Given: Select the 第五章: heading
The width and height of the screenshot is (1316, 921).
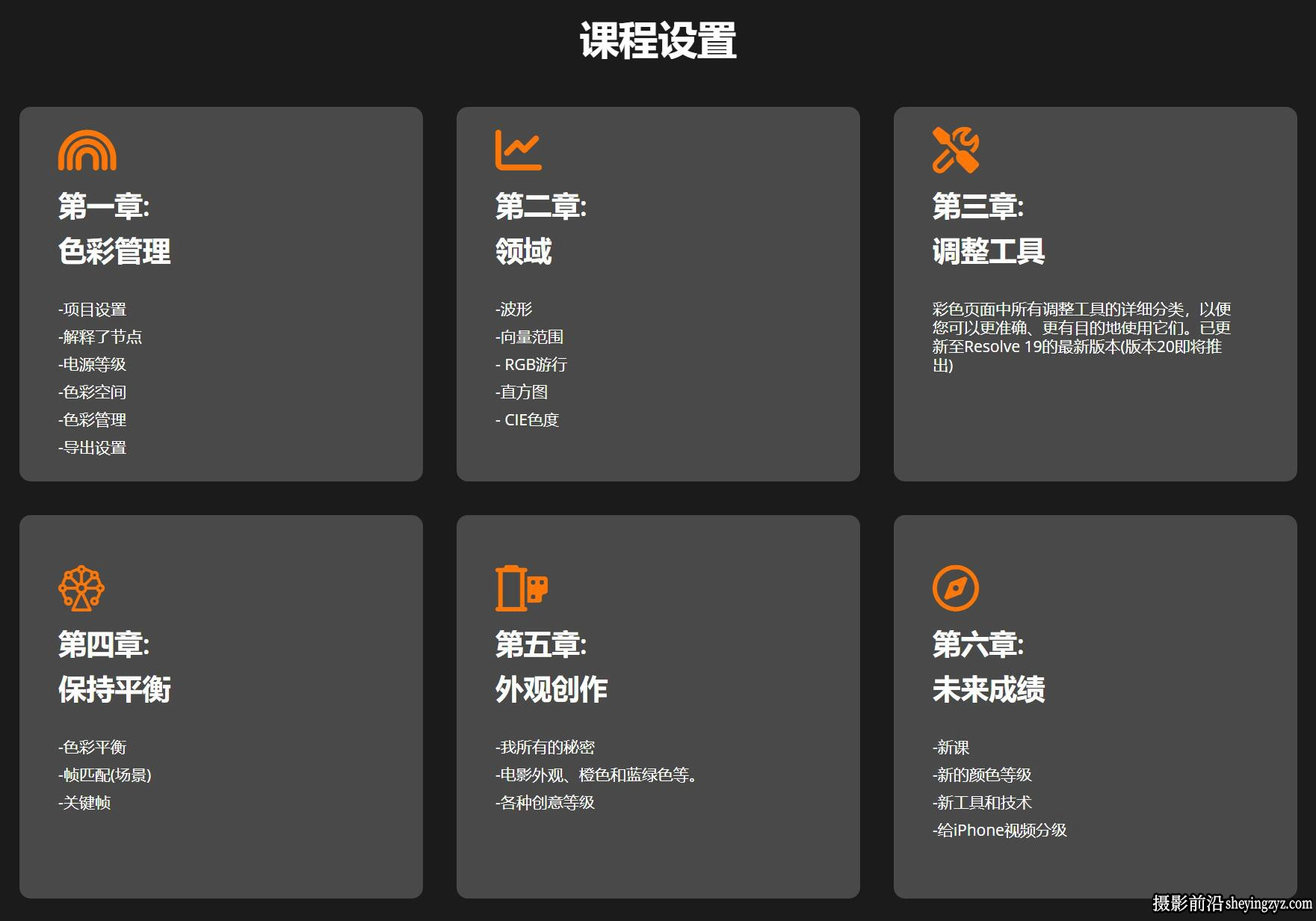Looking at the screenshot, I should pyautogui.click(x=541, y=644).
